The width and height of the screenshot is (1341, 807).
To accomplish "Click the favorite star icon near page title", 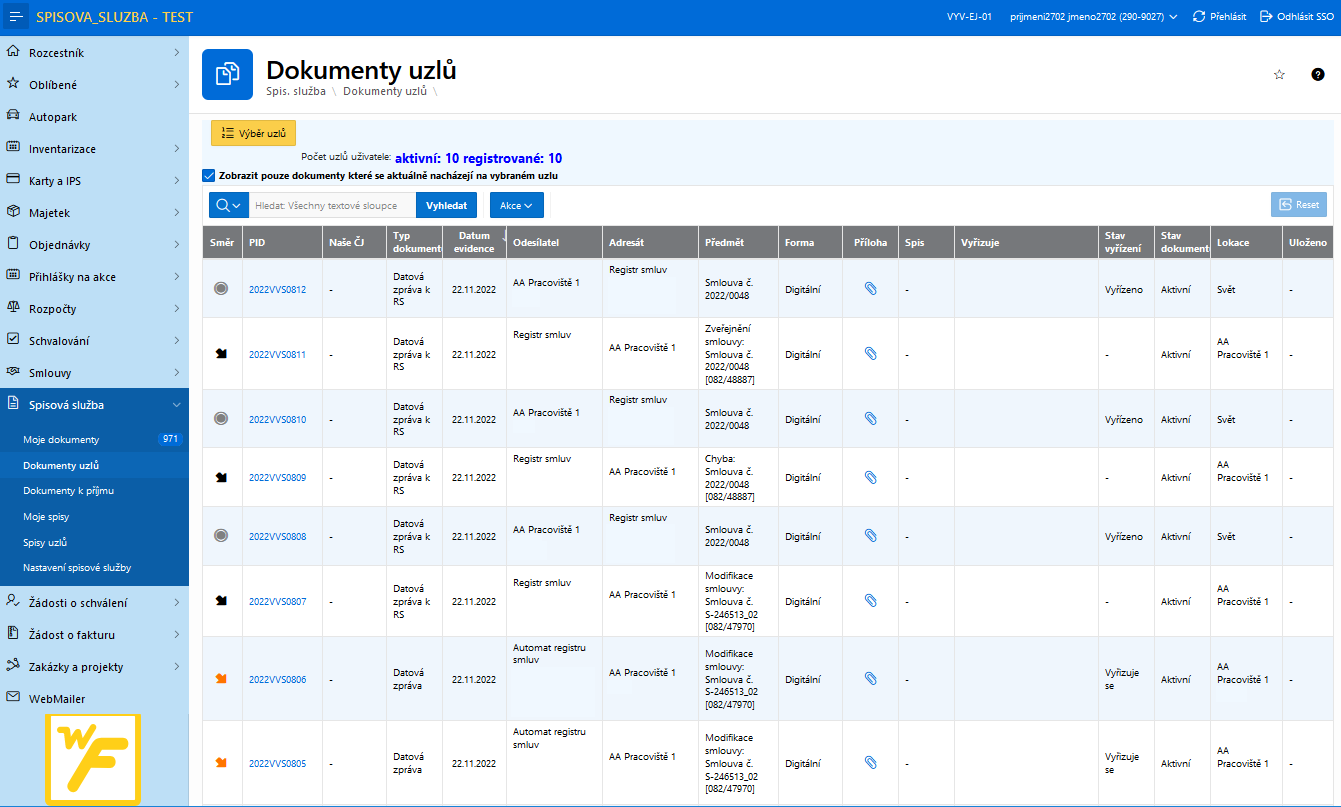I will [1279, 75].
